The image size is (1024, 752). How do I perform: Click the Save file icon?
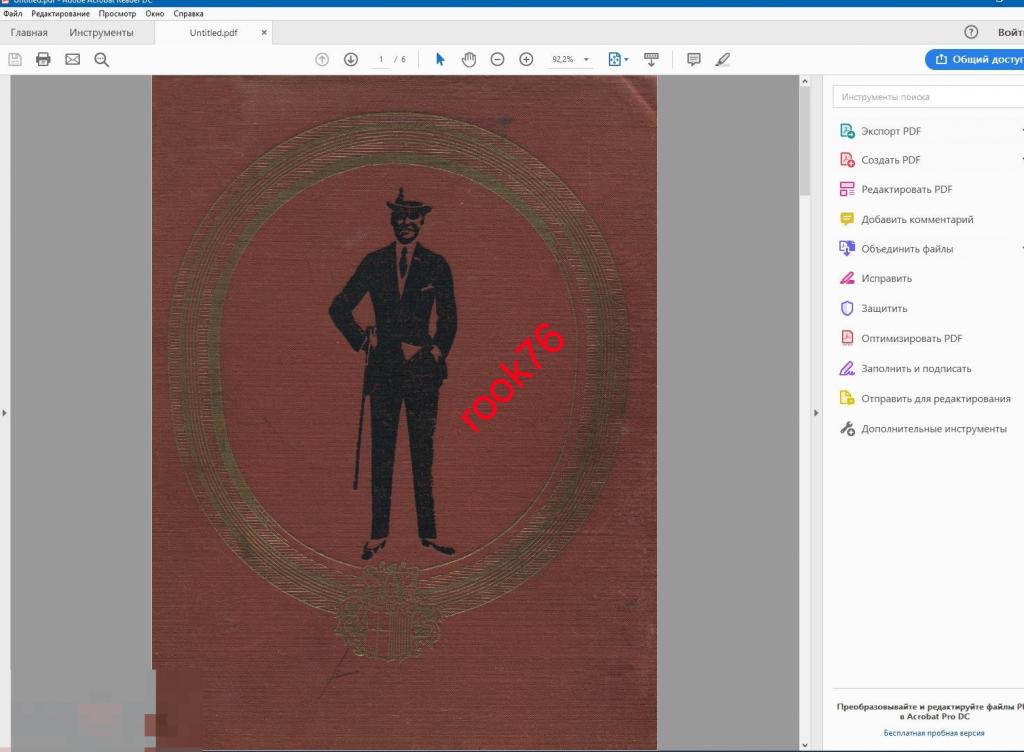tap(15, 59)
